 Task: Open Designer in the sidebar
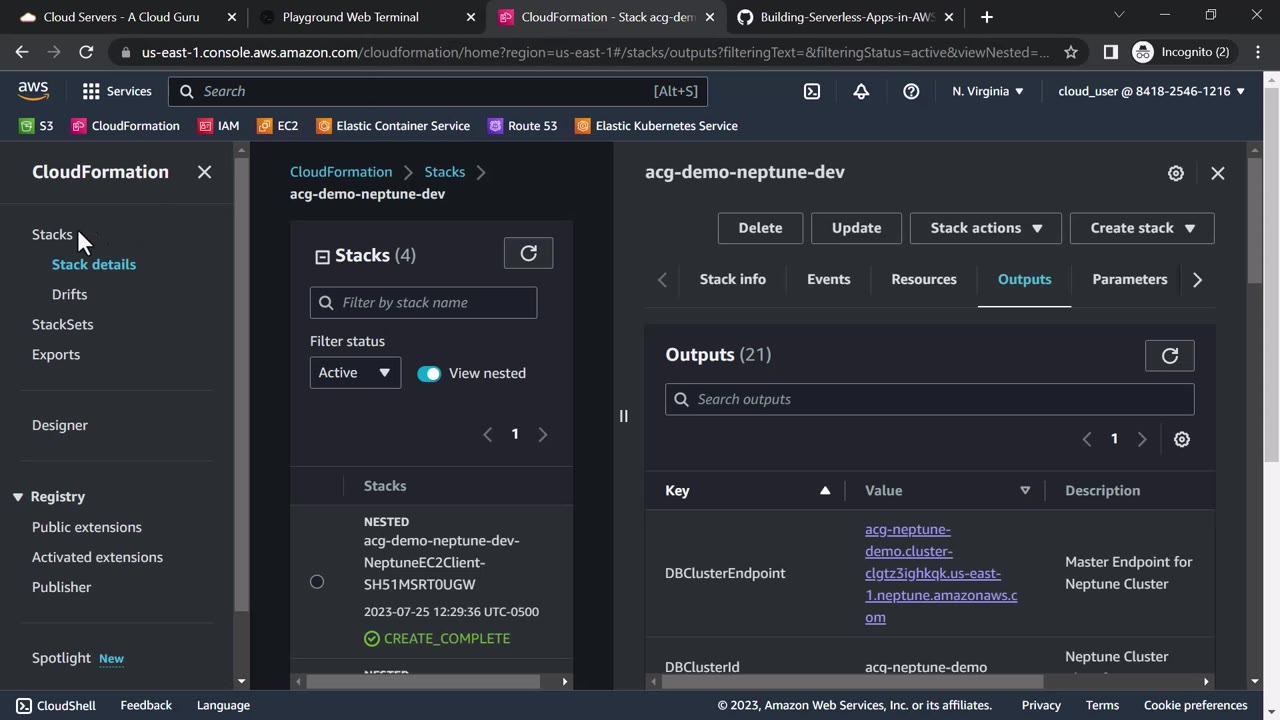[60, 426]
